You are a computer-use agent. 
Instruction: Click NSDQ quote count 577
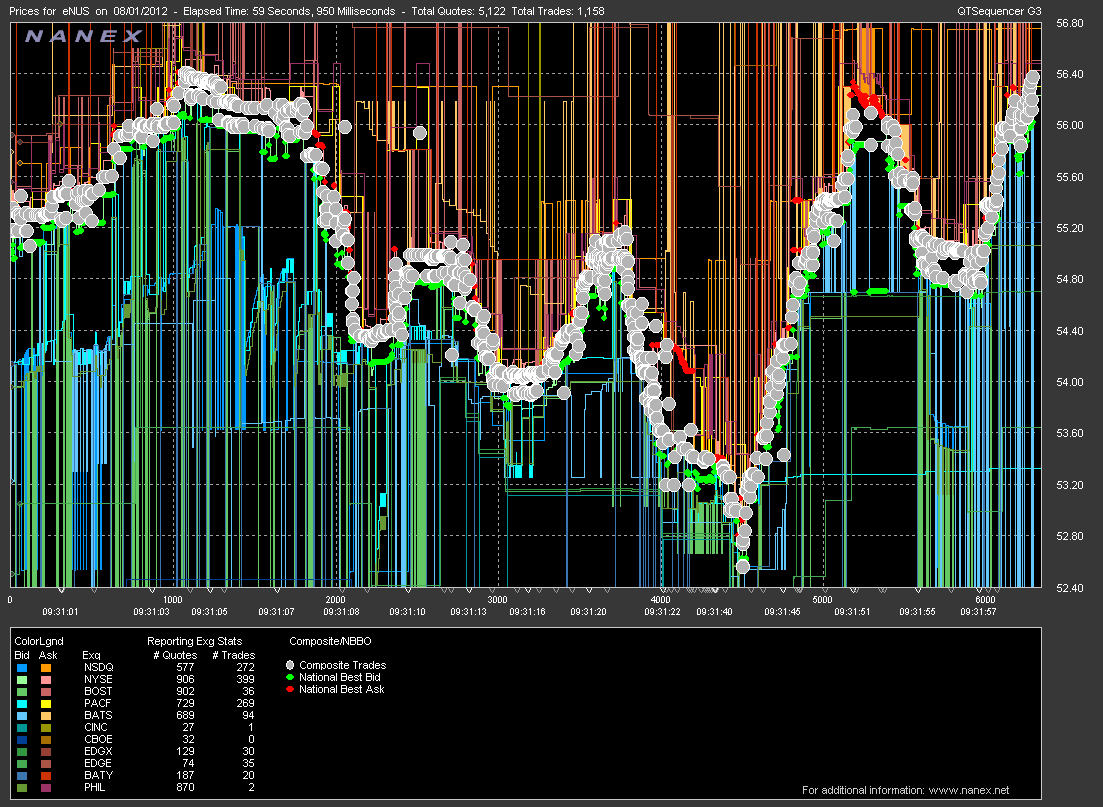tap(185, 667)
